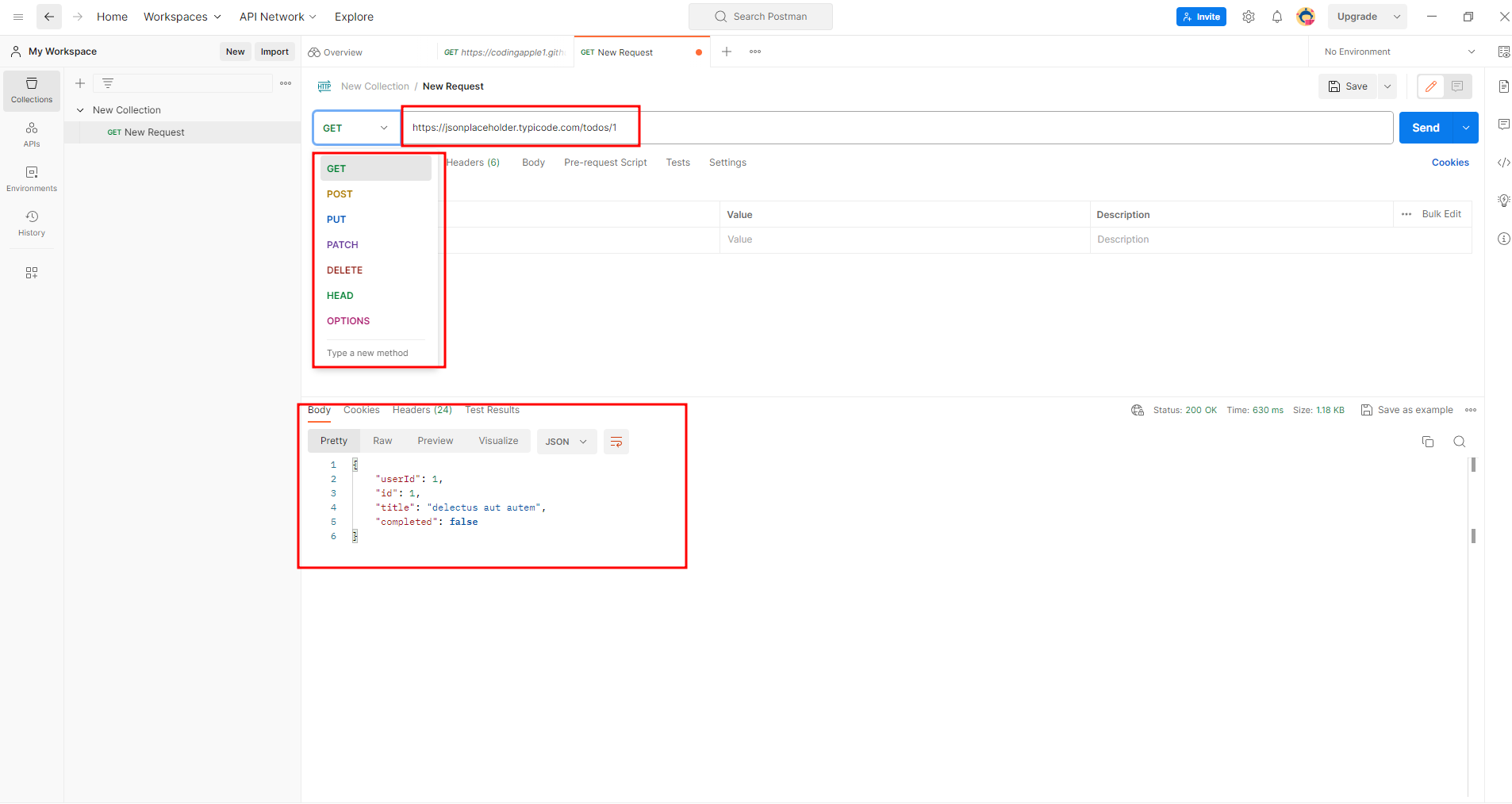Select POST from the method list
1512x804 pixels.
[x=376, y=194]
